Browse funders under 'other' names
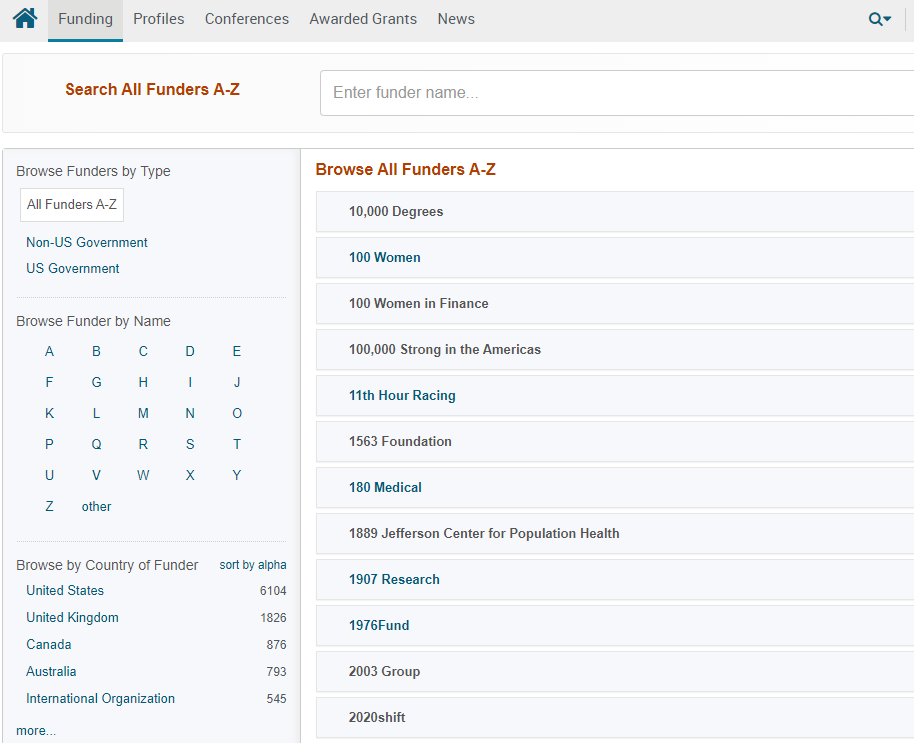The image size is (914, 743). click(x=96, y=507)
